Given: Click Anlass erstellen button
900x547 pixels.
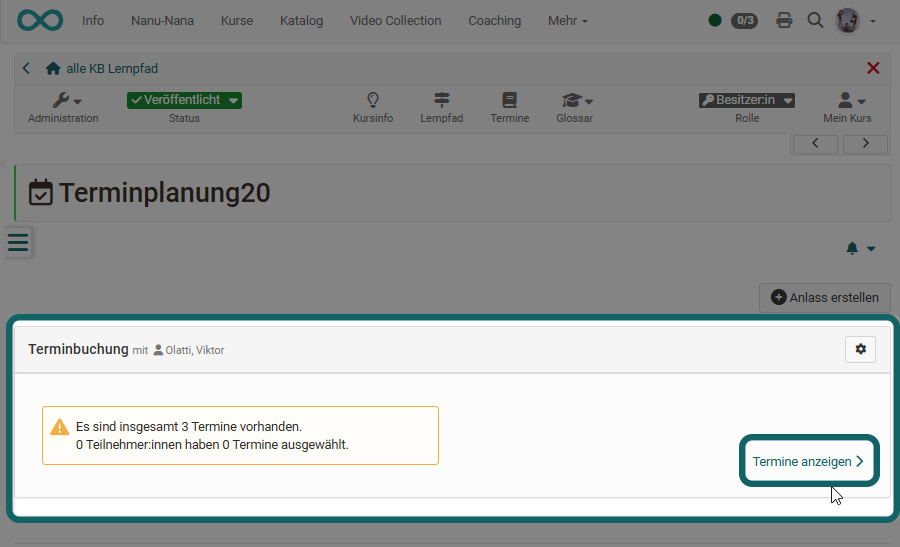Looking at the screenshot, I should [x=825, y=297].
